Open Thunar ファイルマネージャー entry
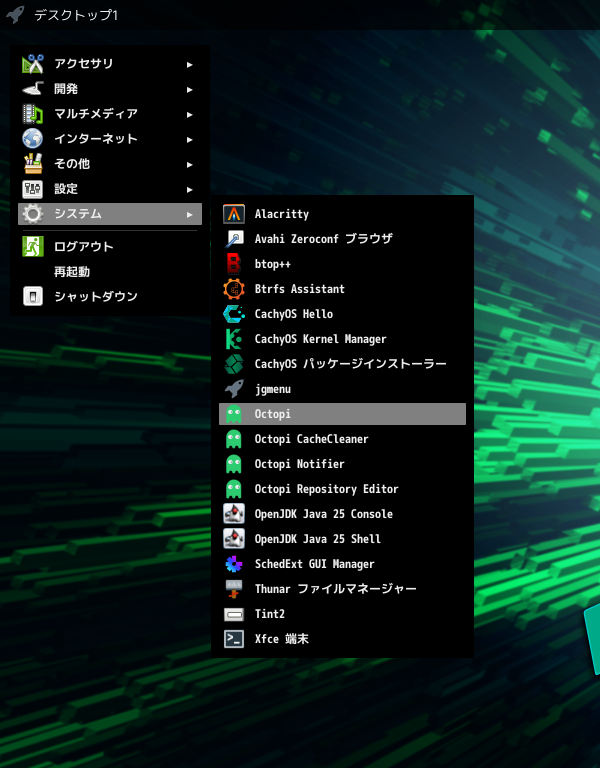This screenshot has height=768, width=600. (x=342, y=589)
